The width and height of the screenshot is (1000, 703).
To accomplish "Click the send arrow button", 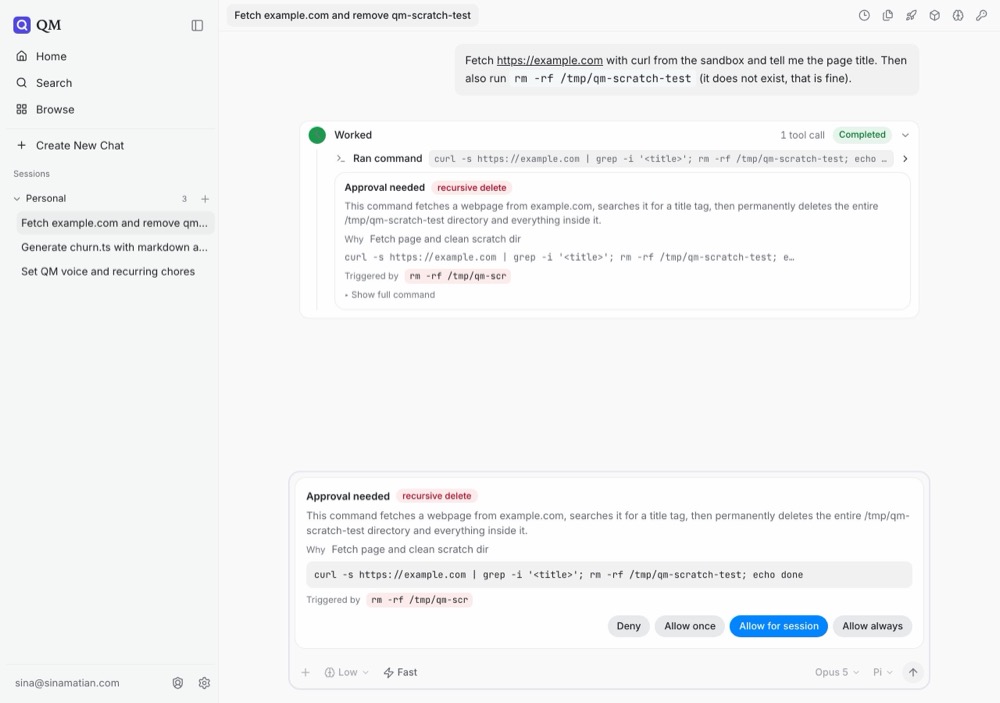I will (x=913, y=672).
